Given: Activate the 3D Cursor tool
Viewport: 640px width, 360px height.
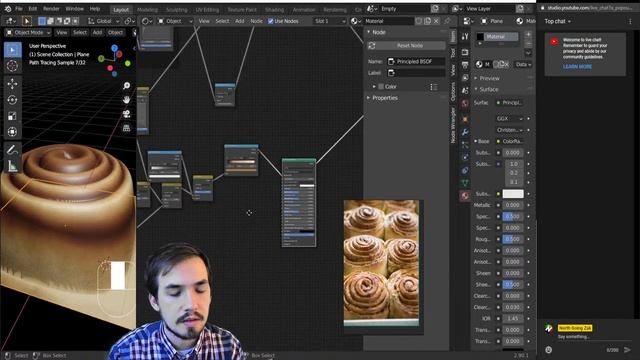Looking at the screenshot, I should [12, 65].
